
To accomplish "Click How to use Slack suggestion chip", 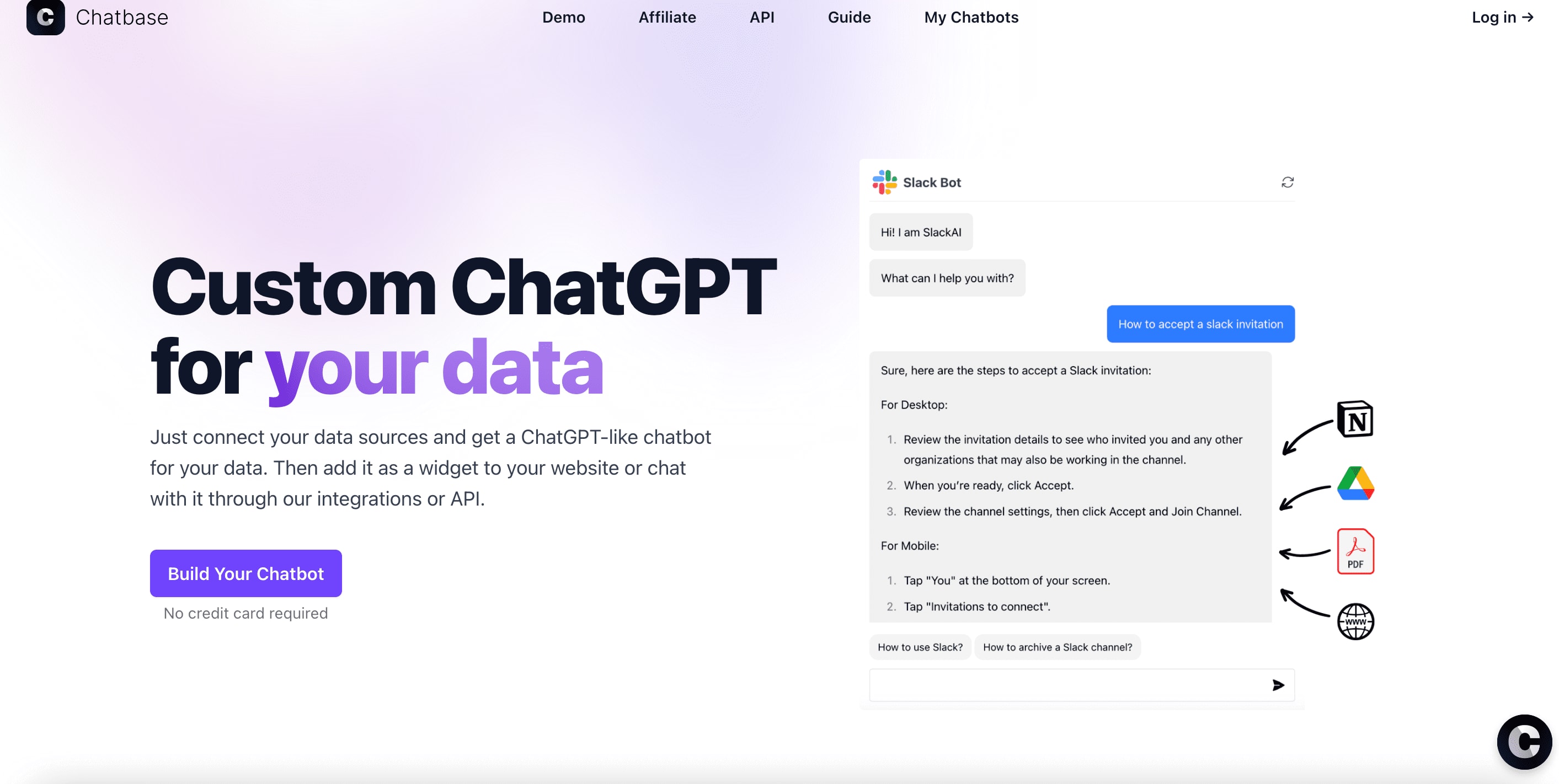I will (918, 647).
